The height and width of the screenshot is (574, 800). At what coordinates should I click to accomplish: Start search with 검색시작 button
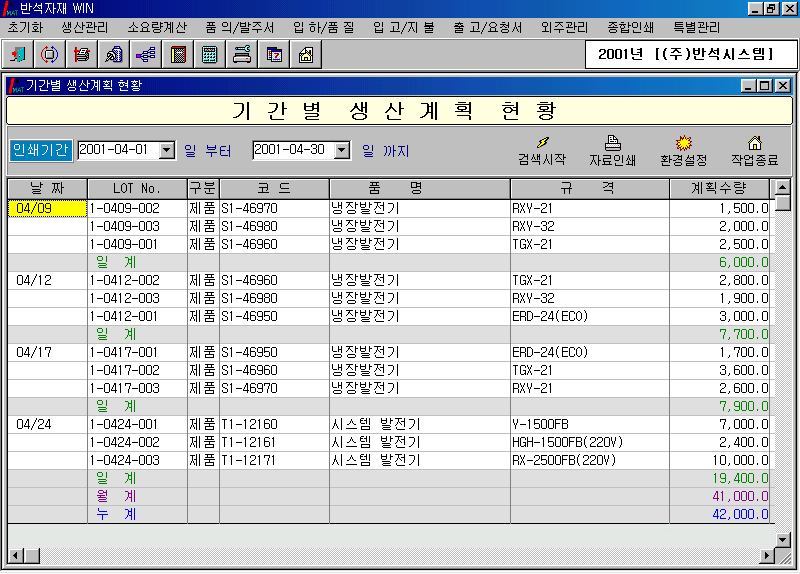click(x=541, y=151)
